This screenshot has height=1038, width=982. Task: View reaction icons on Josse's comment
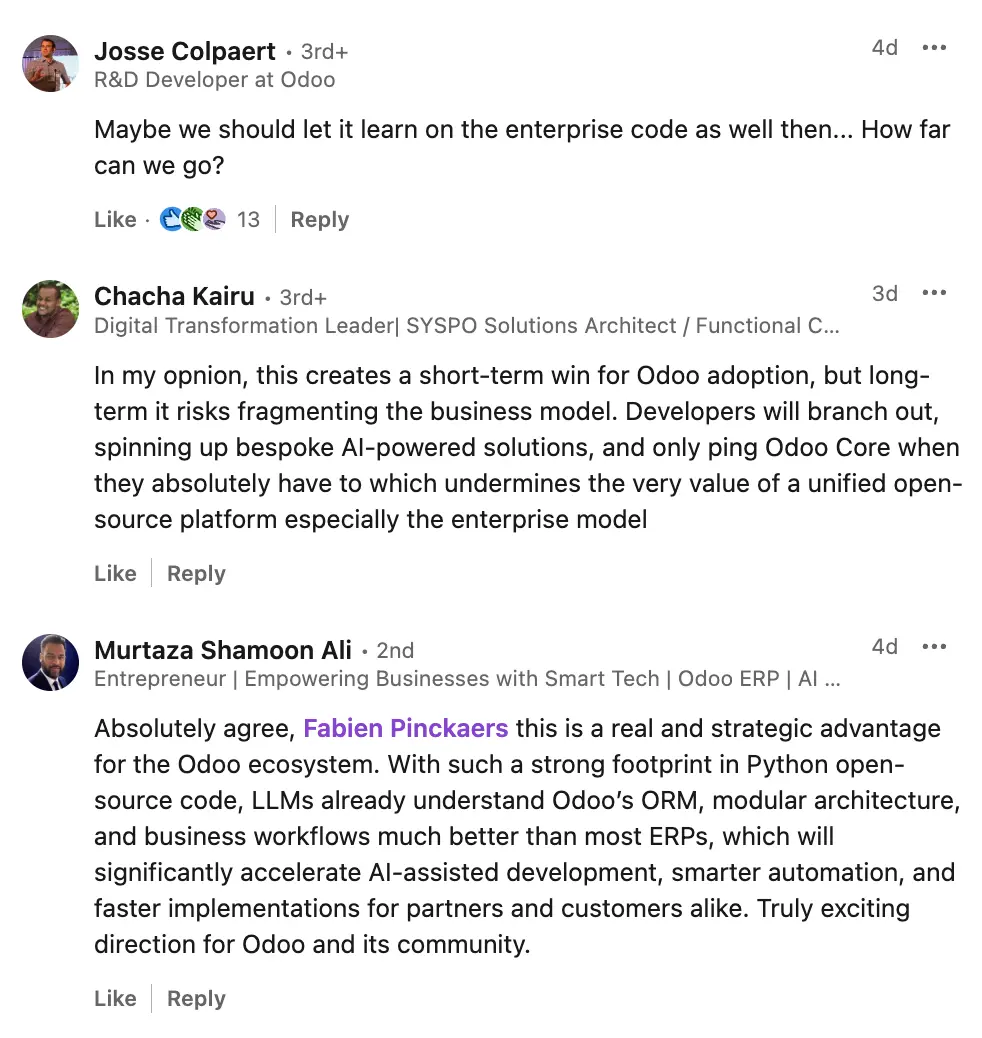pos(193,220)
